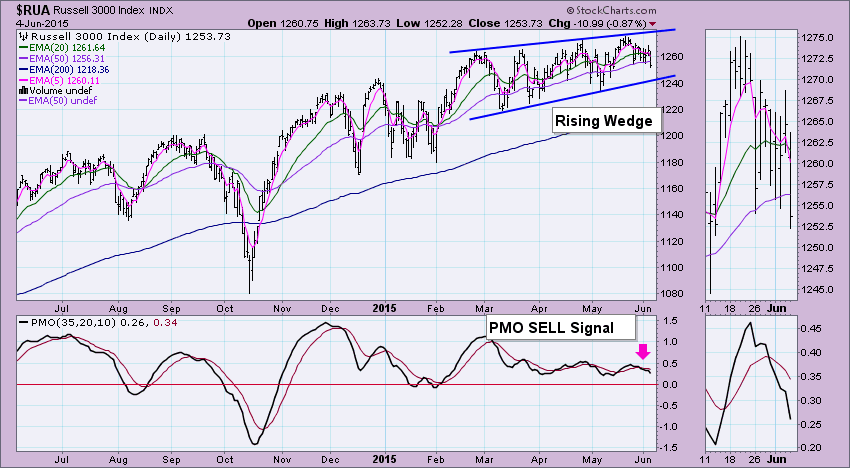Viewport: 850px width, 468px height.
Task: Click the PMO(35,20,10) indicator legend
Action: tap(98, 323)
